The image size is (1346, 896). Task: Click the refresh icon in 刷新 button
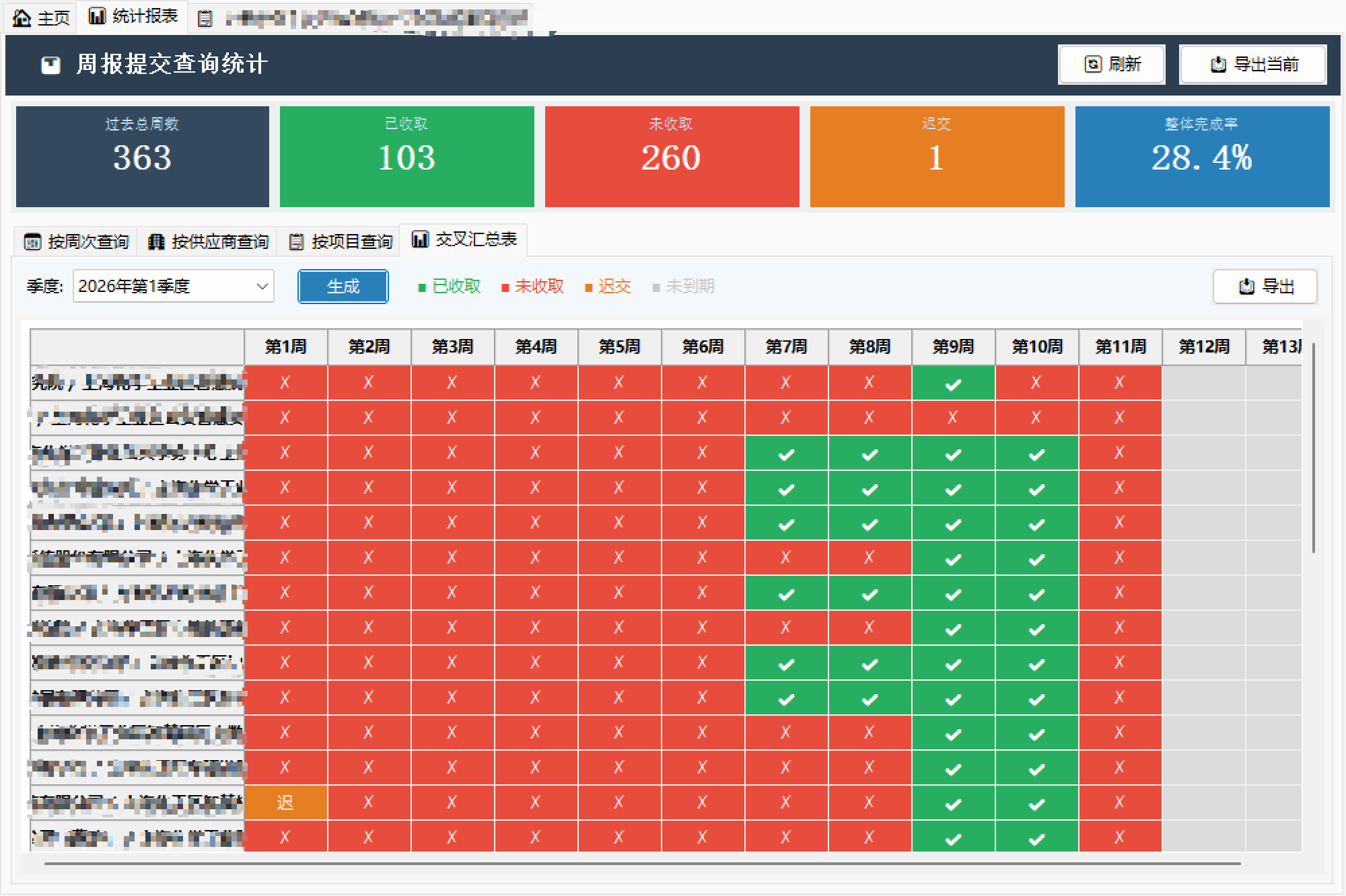point(1093,65)
